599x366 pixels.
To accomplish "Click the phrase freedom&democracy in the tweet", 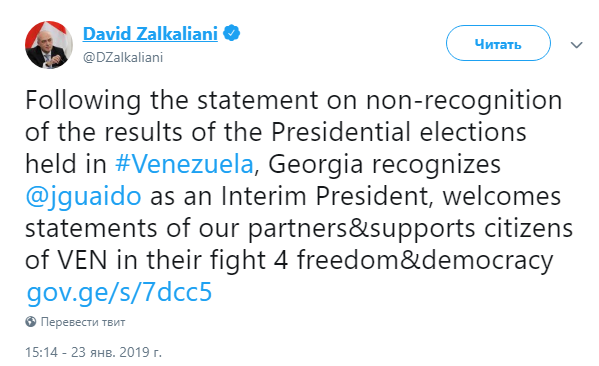I will click(425, 260).
